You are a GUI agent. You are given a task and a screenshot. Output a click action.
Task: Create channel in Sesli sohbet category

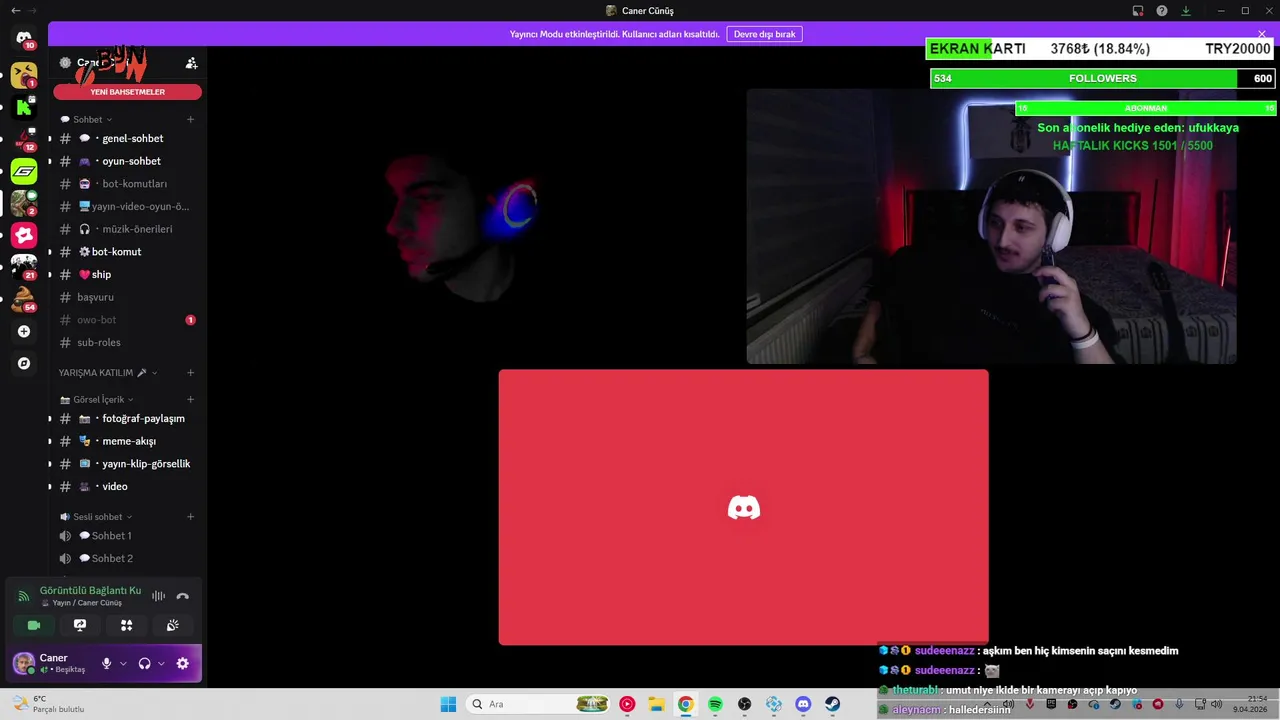coord(190,516)
